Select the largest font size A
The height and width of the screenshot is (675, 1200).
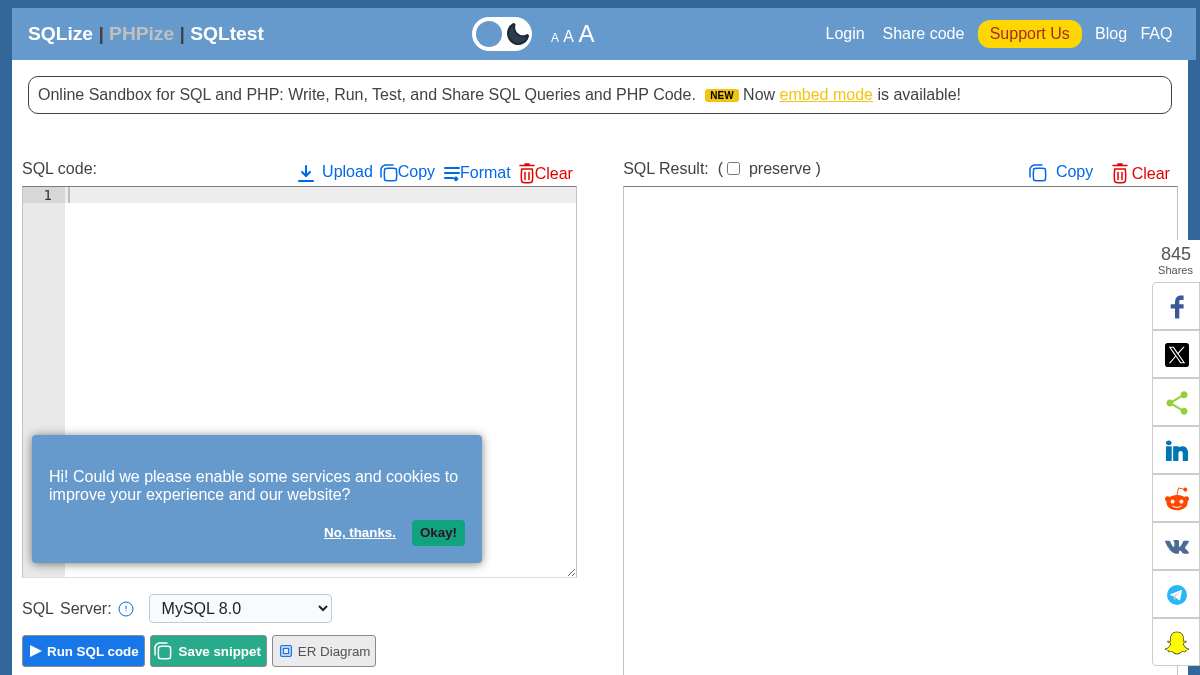pos(586,34)
